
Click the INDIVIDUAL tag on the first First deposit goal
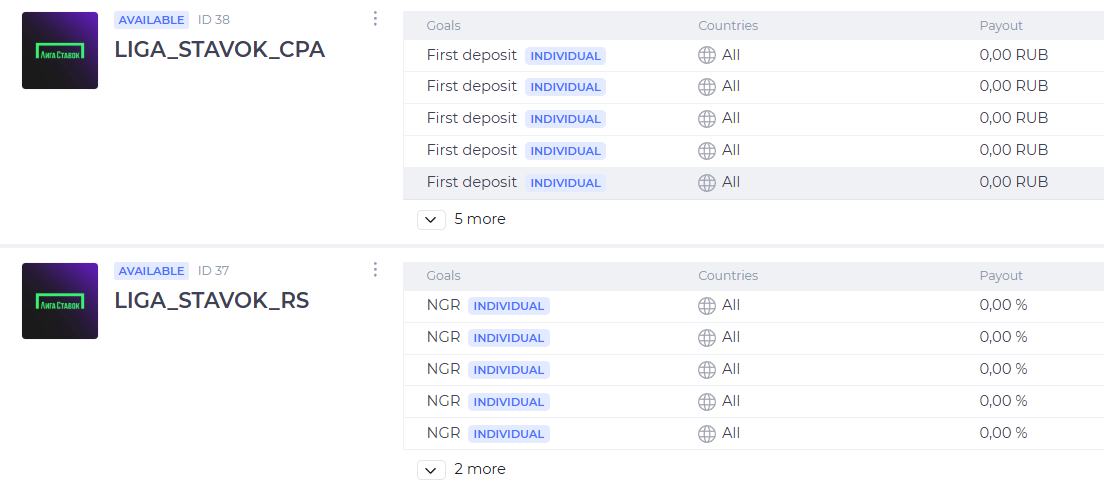(x=565, y=56)
